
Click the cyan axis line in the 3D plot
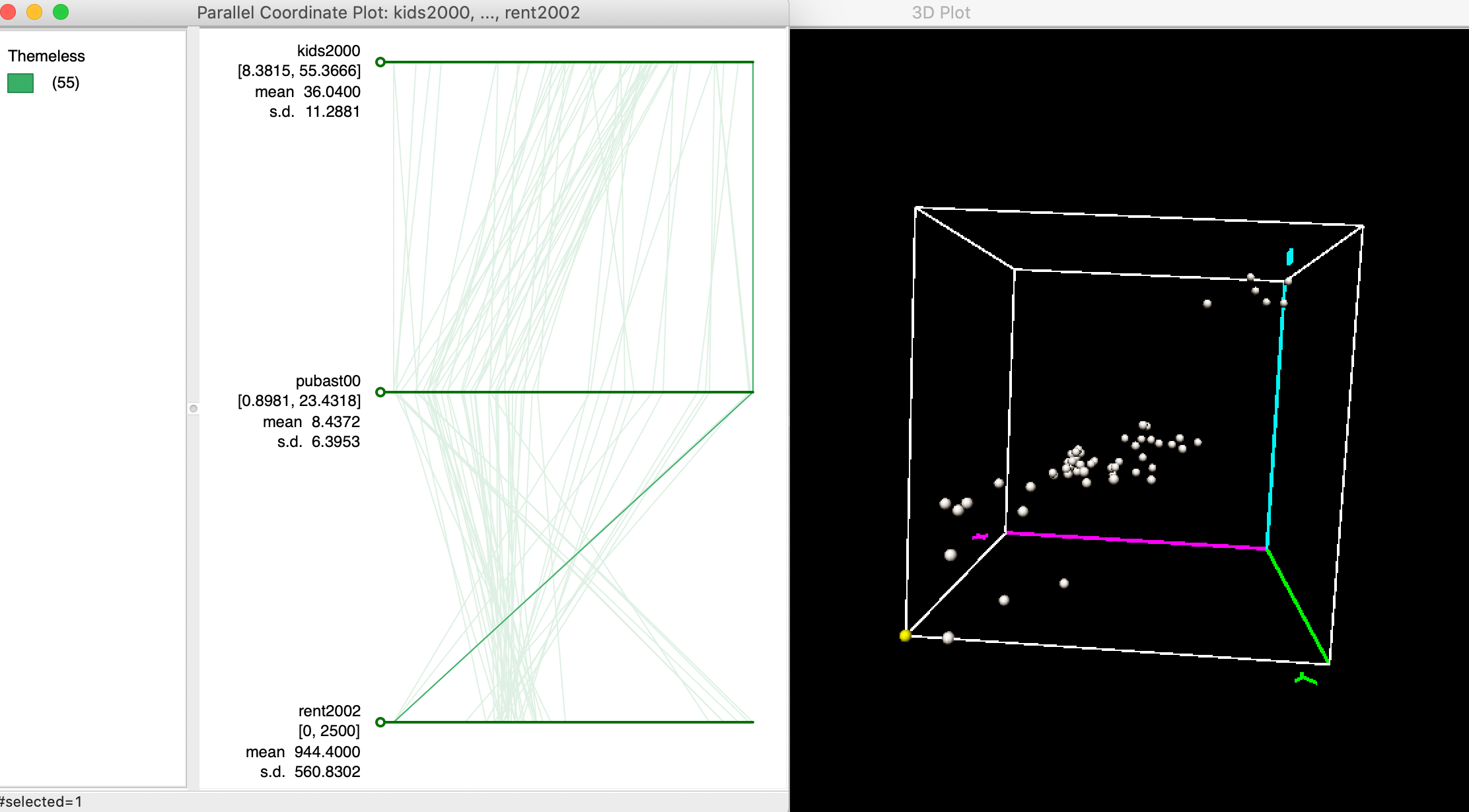tap(1275, 415)
